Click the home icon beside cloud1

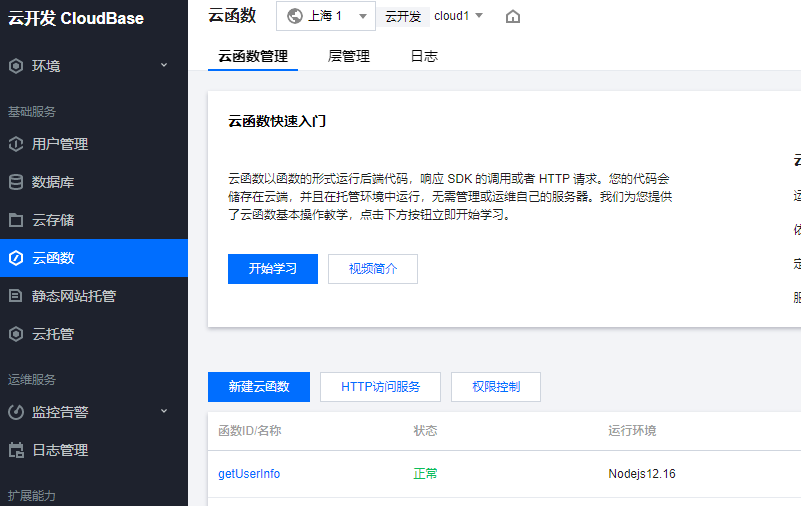point(512,17)
